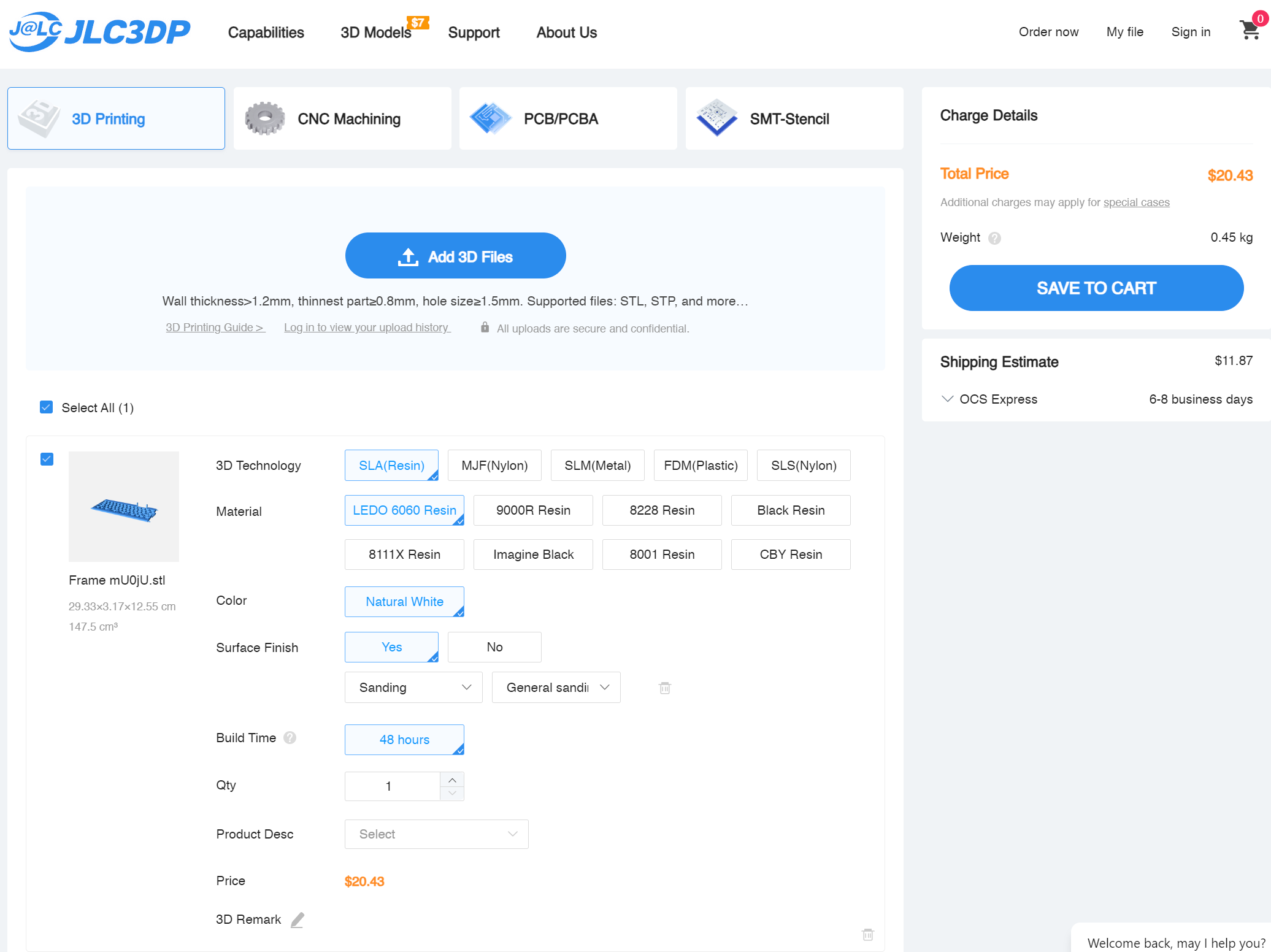The image size is (1271, 952).
Task: Open My file in header
Action: click(x=1124, y=32)
